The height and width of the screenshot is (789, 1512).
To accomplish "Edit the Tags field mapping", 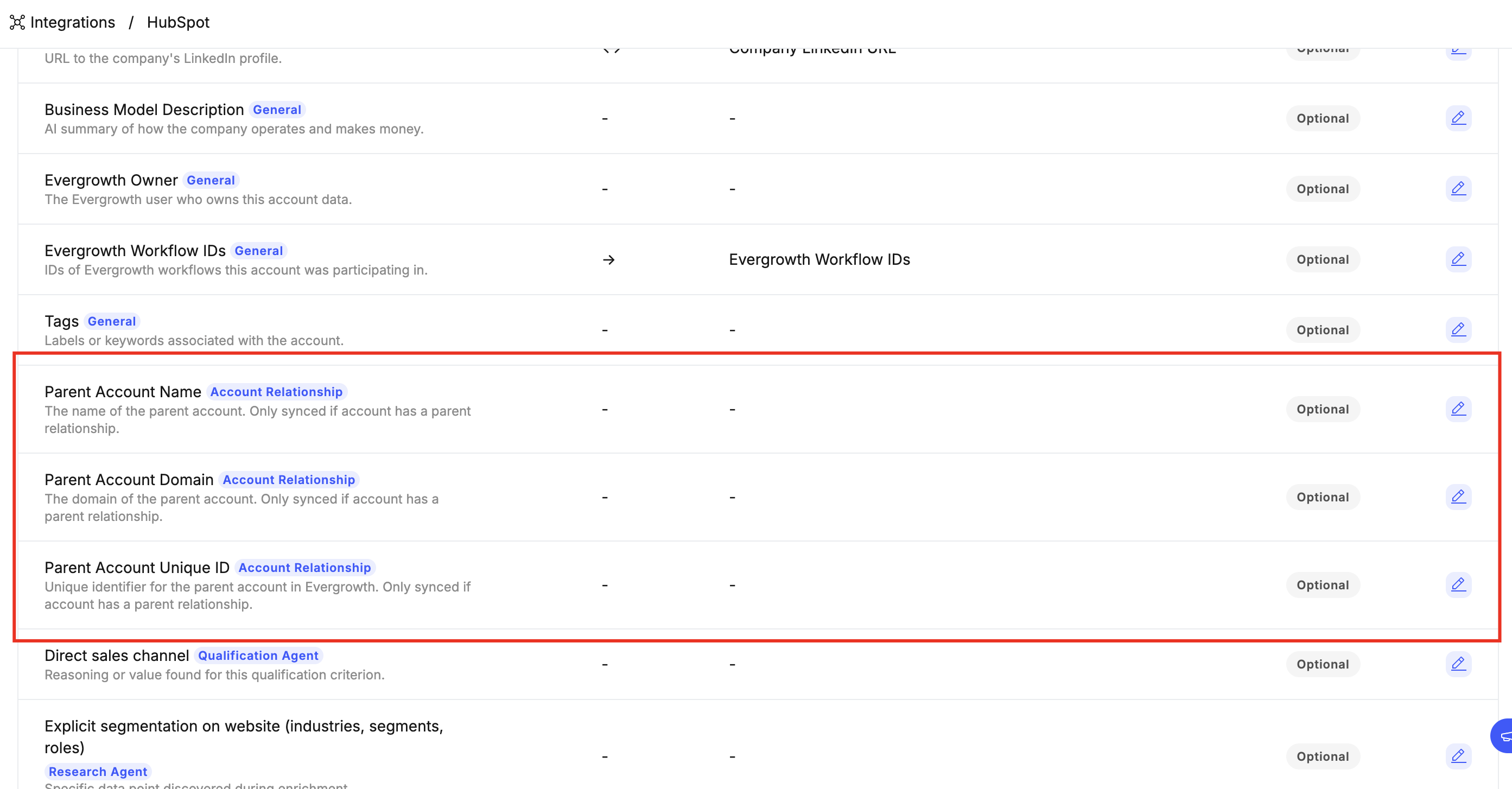I will (x=1458, y=329).
